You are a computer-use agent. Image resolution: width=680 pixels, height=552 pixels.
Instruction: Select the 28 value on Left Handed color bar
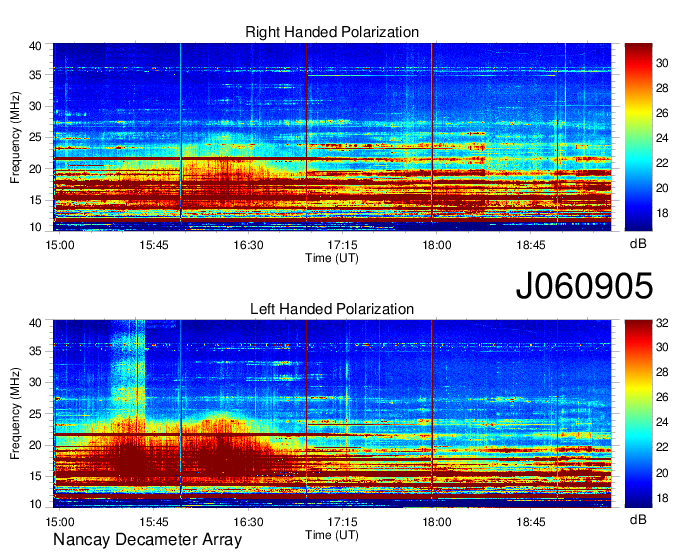(x=662, y=372)
